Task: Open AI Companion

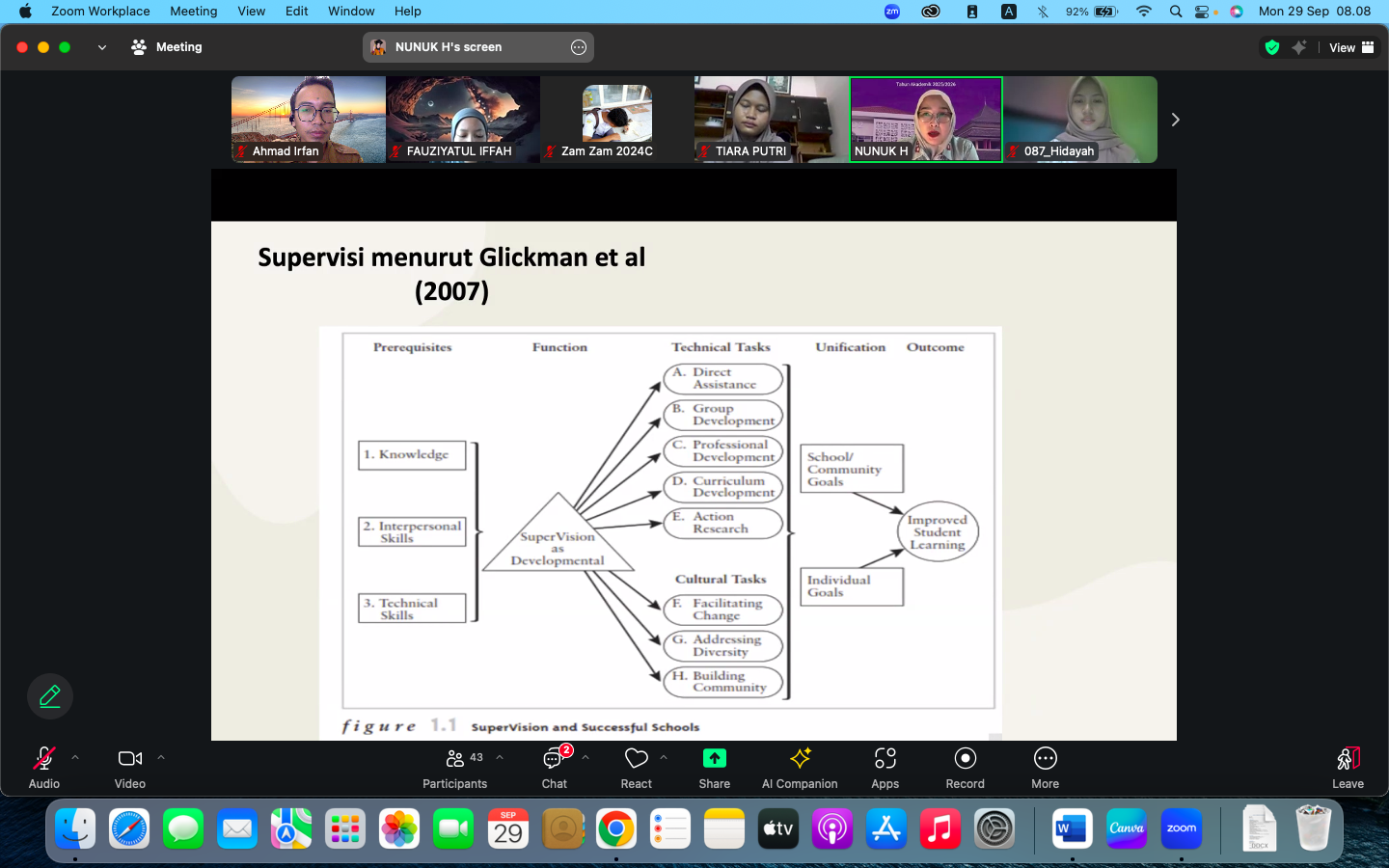Action: [x=800, y=768]
